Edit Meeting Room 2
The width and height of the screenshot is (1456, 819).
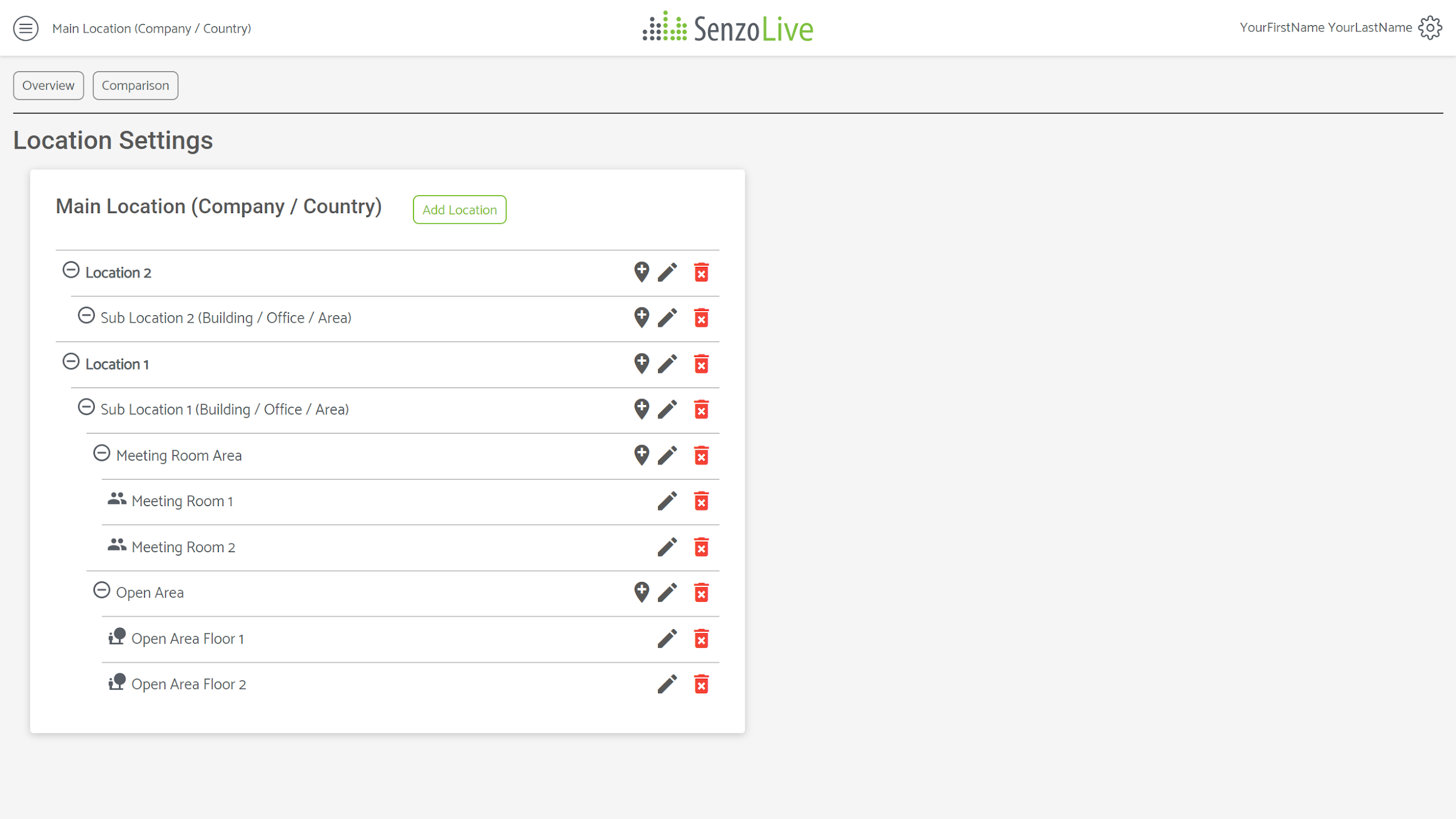[667, 546]
